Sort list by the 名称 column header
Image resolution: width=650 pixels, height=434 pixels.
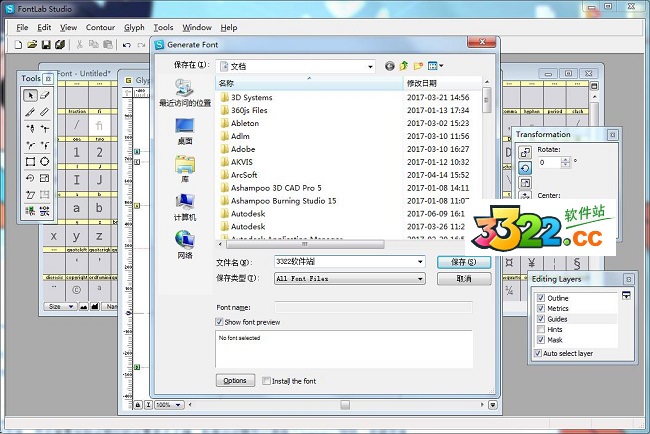309,83
